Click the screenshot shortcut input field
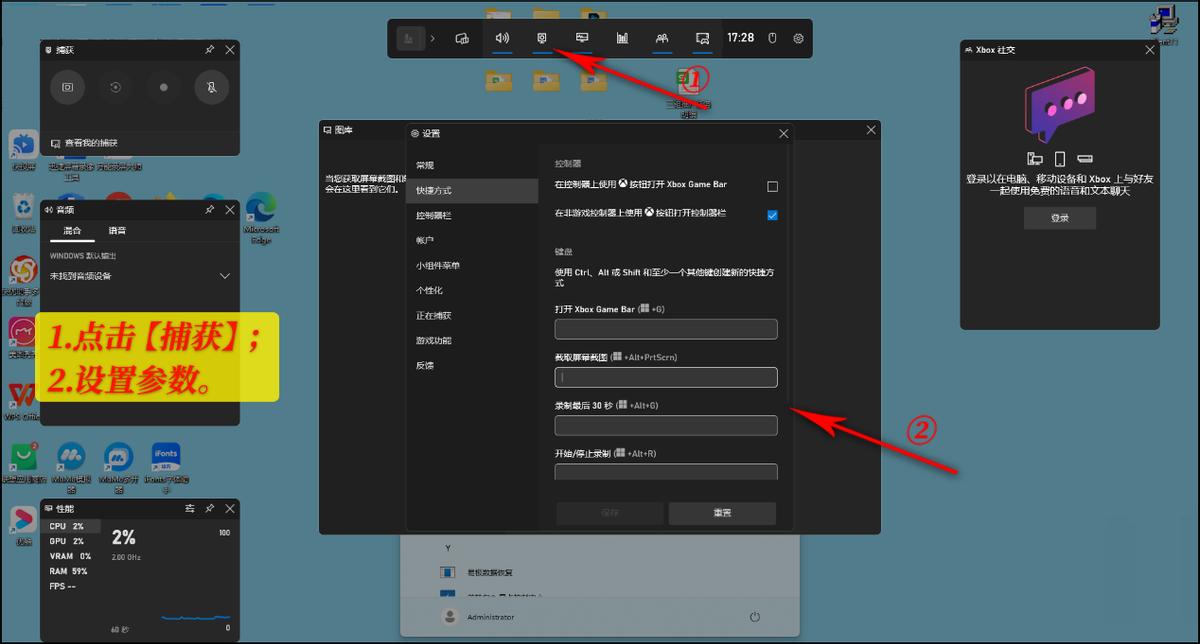This screenshot has height=644, width=1200. [665, 377]
